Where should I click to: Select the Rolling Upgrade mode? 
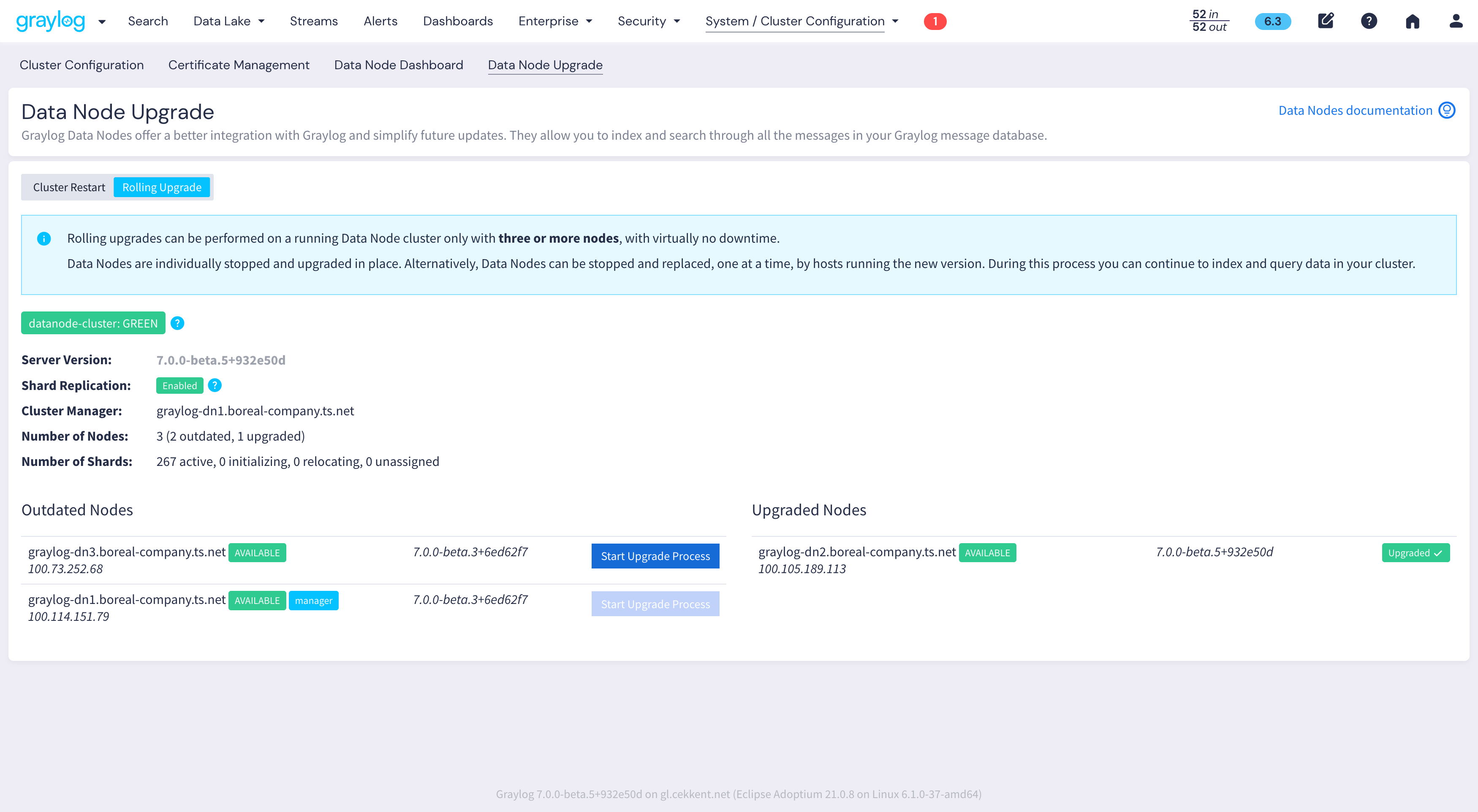162,187
